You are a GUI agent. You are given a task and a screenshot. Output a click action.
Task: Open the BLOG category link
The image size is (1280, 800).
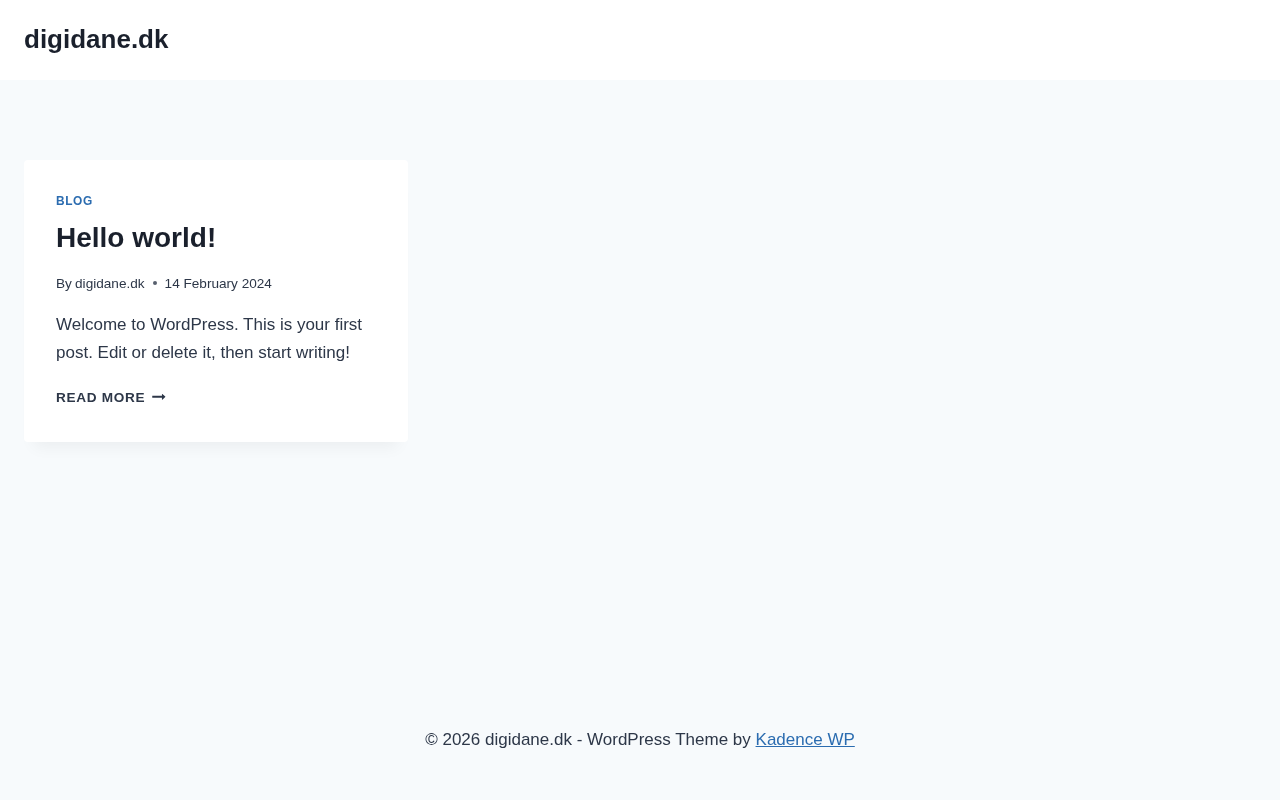point(74,201)
